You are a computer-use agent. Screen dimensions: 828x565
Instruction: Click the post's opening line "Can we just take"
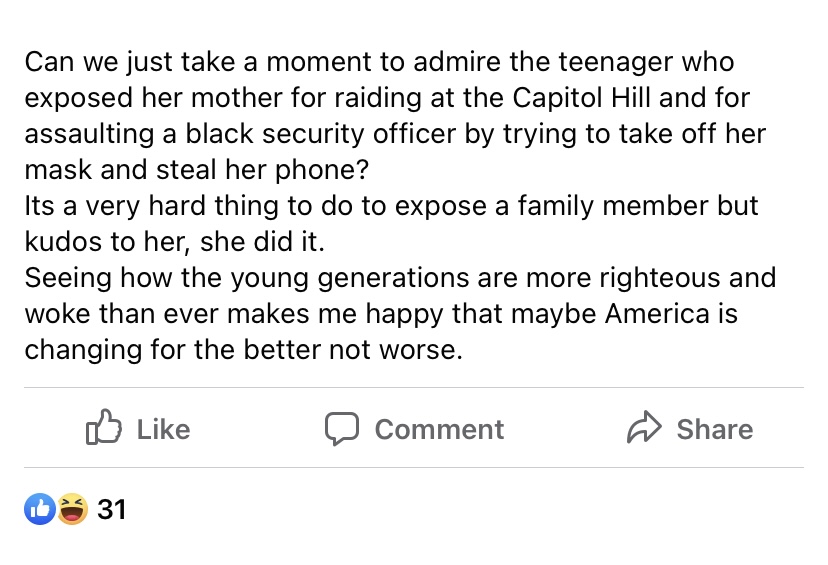pos(379,62)
